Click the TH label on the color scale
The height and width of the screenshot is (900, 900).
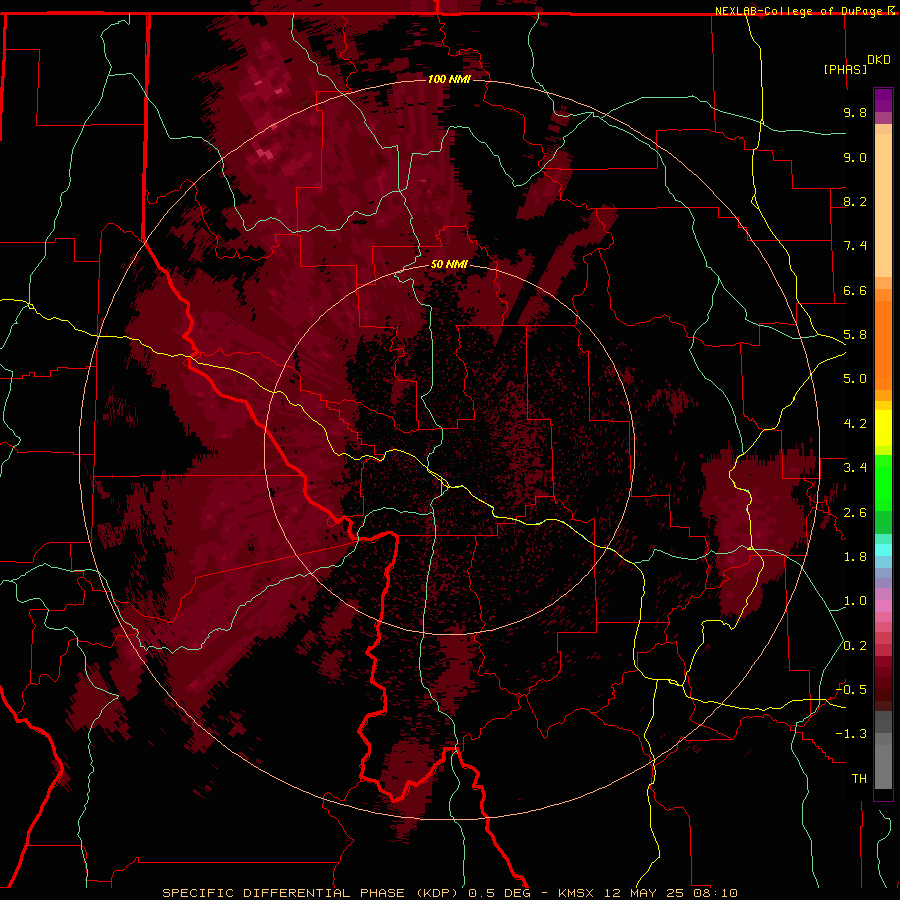[x=859, y=779]
